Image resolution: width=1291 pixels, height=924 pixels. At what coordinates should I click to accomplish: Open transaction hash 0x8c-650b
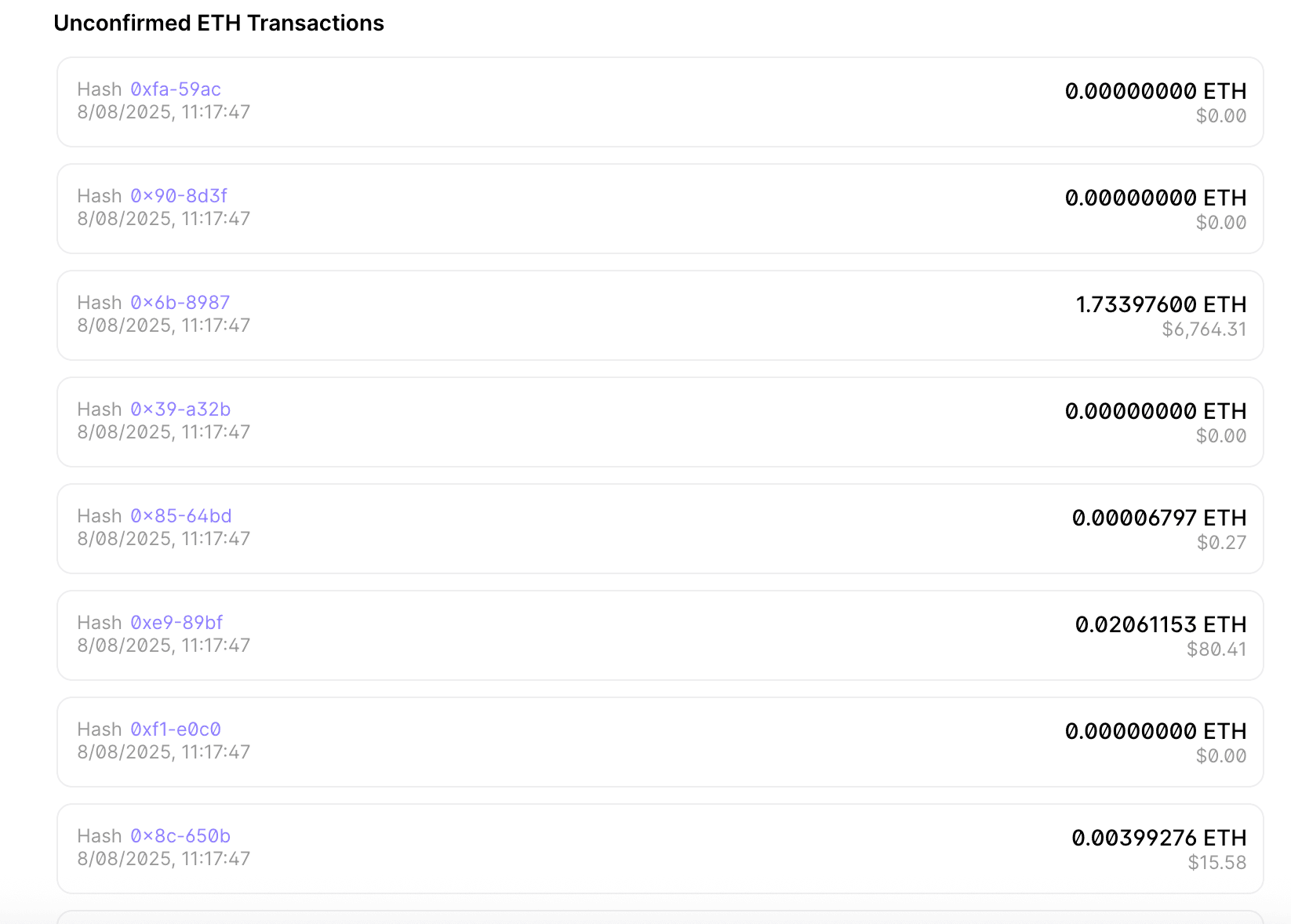pos(180,835)
